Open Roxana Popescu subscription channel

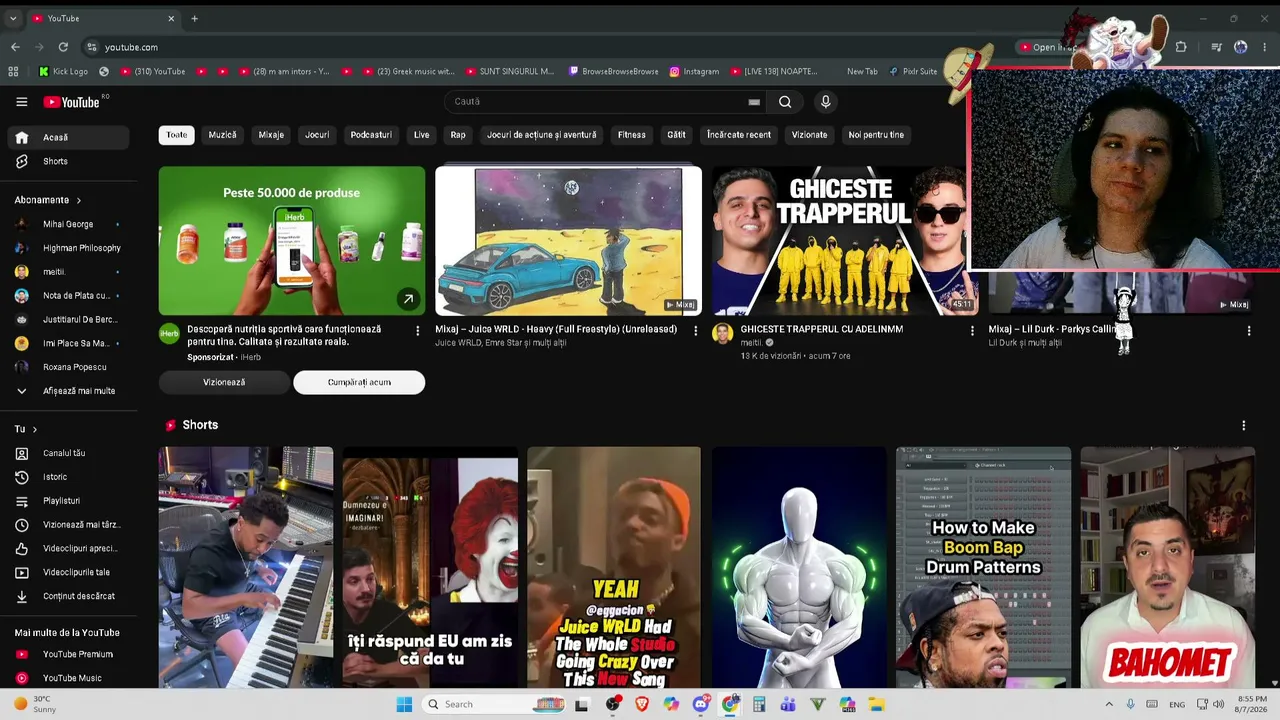(68, 367)
